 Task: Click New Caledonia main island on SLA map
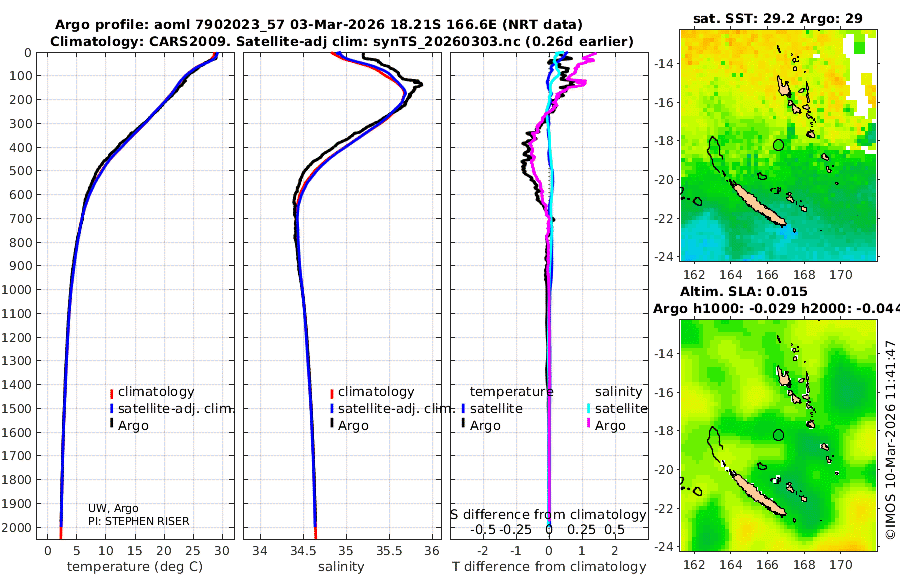click(758, 494)
